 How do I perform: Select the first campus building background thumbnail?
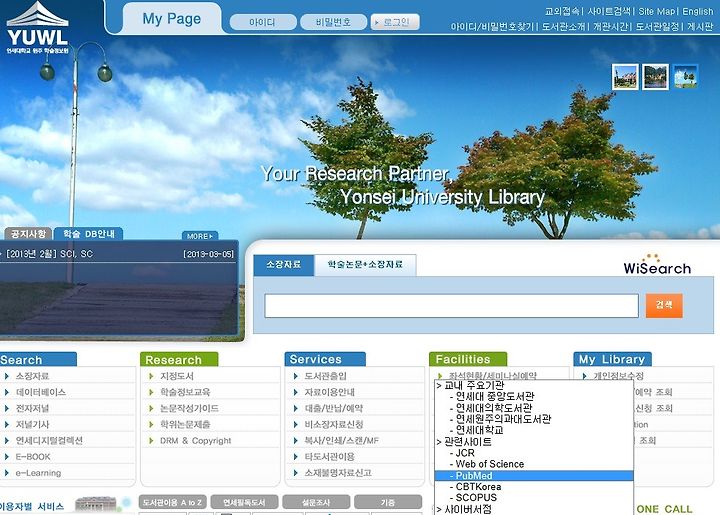(625, 77)
